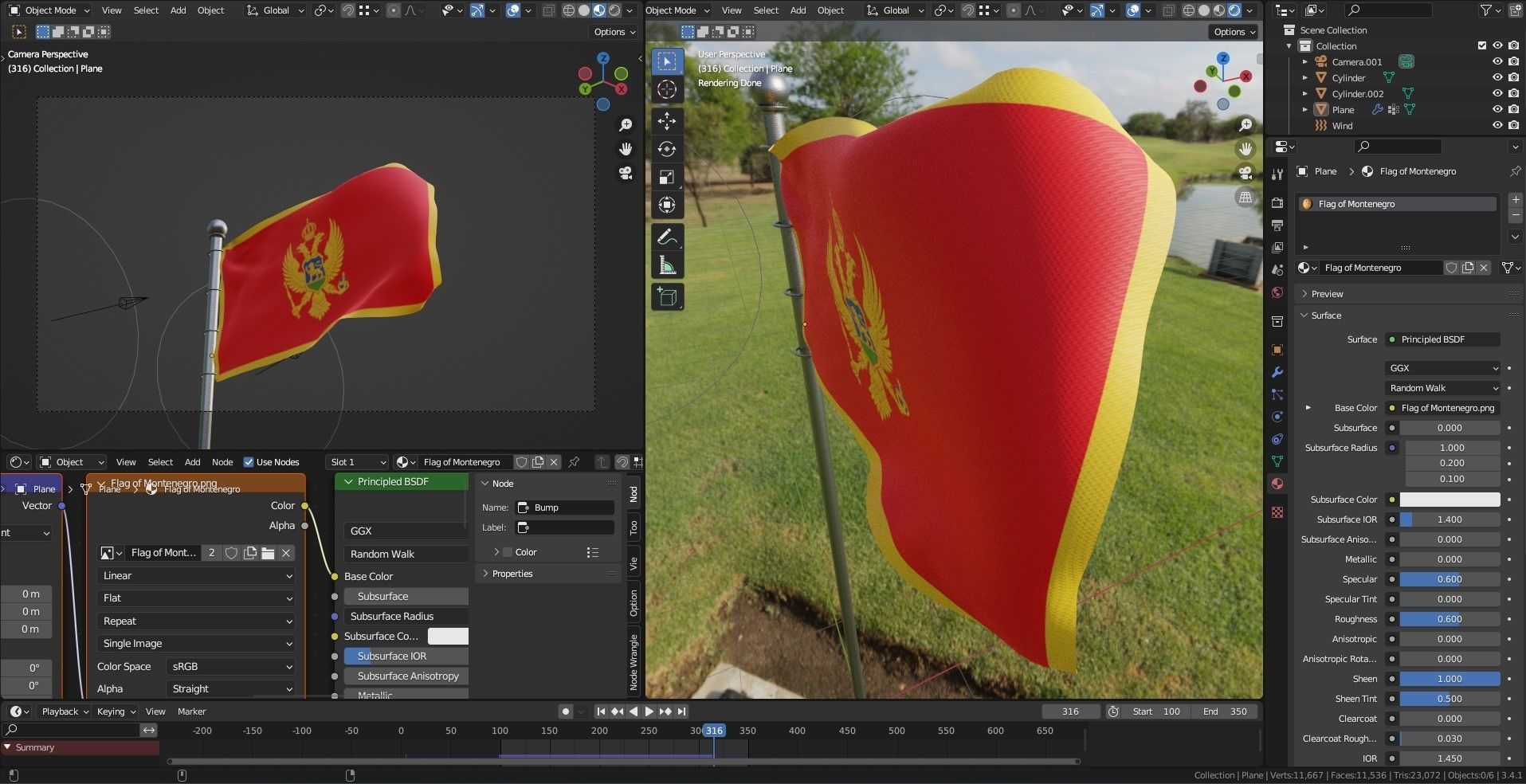Open the Tool properties tab
This screenshot has height=784, width=1526.
click(1277, 174)
